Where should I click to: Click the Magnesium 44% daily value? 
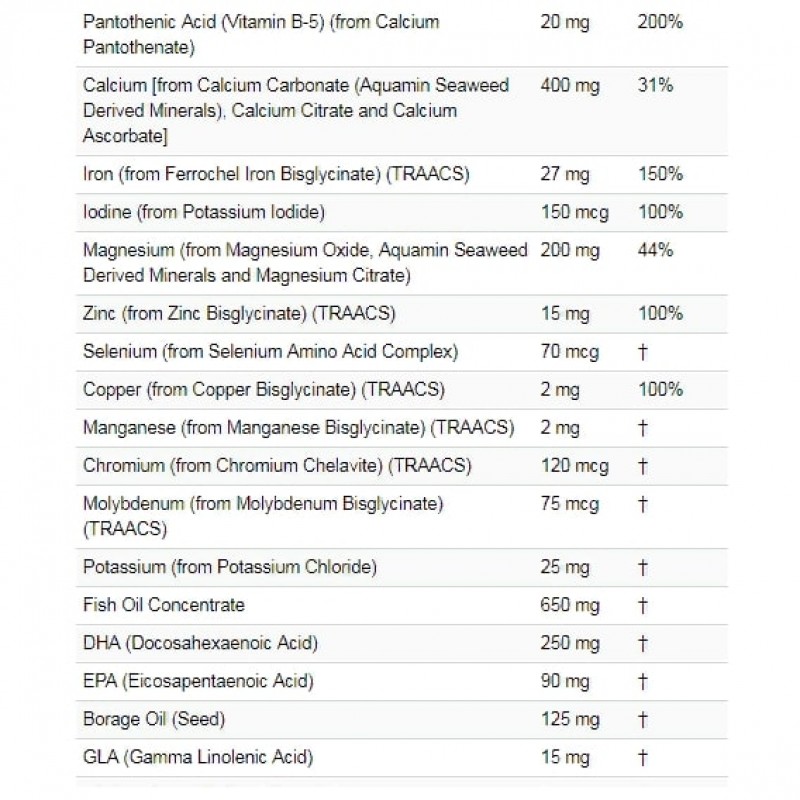click(654, 250)
